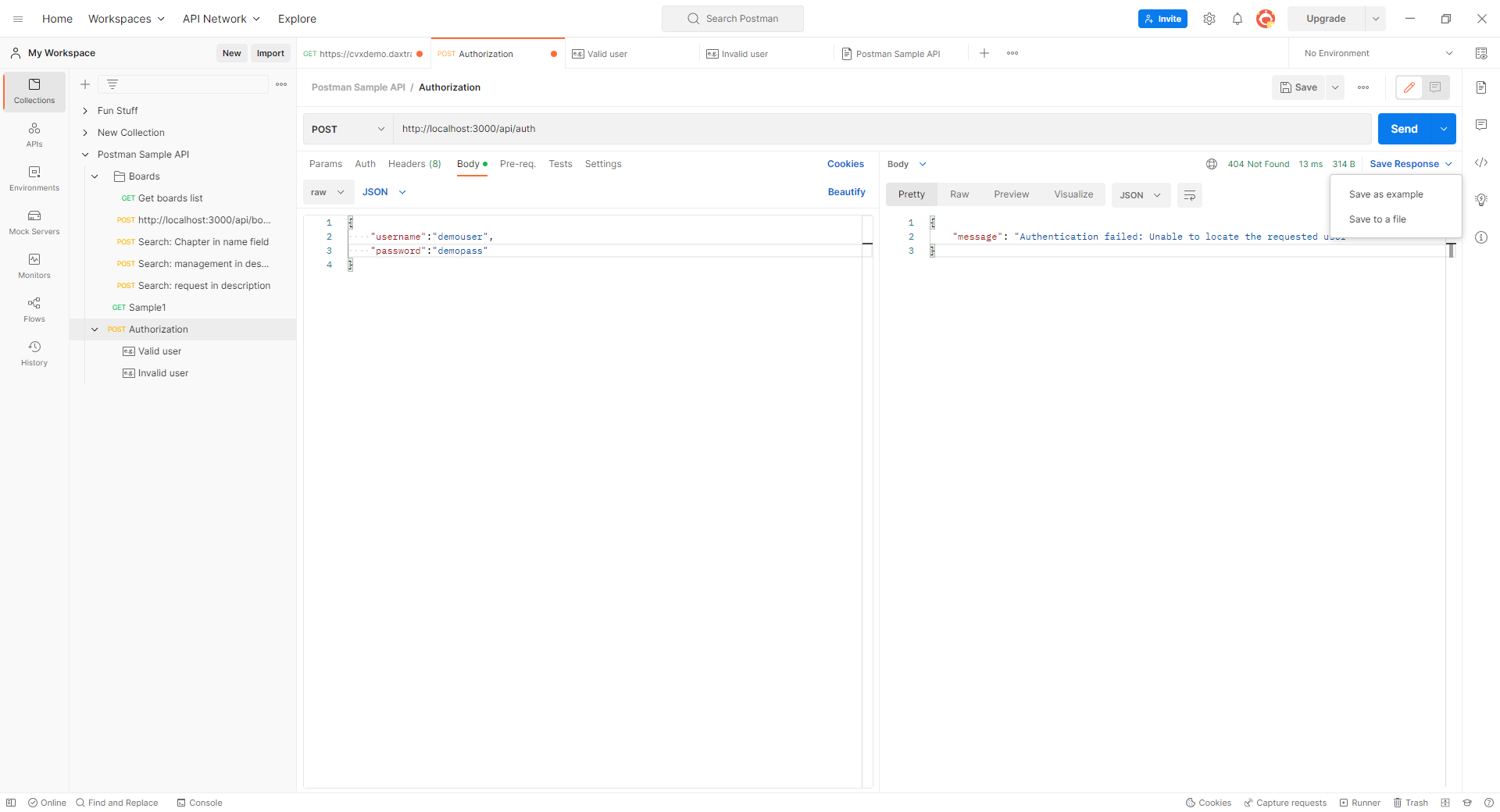The height and width of the screenshot is (812, 1500).
Task: Open Trash in the status bar
Action: click(1411, 803)
